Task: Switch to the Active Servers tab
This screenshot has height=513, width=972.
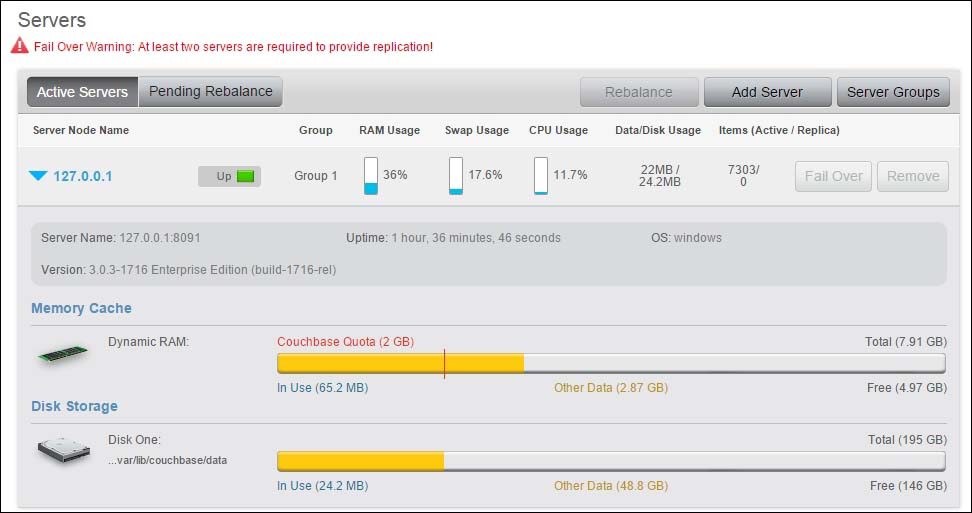Action: 82,92
